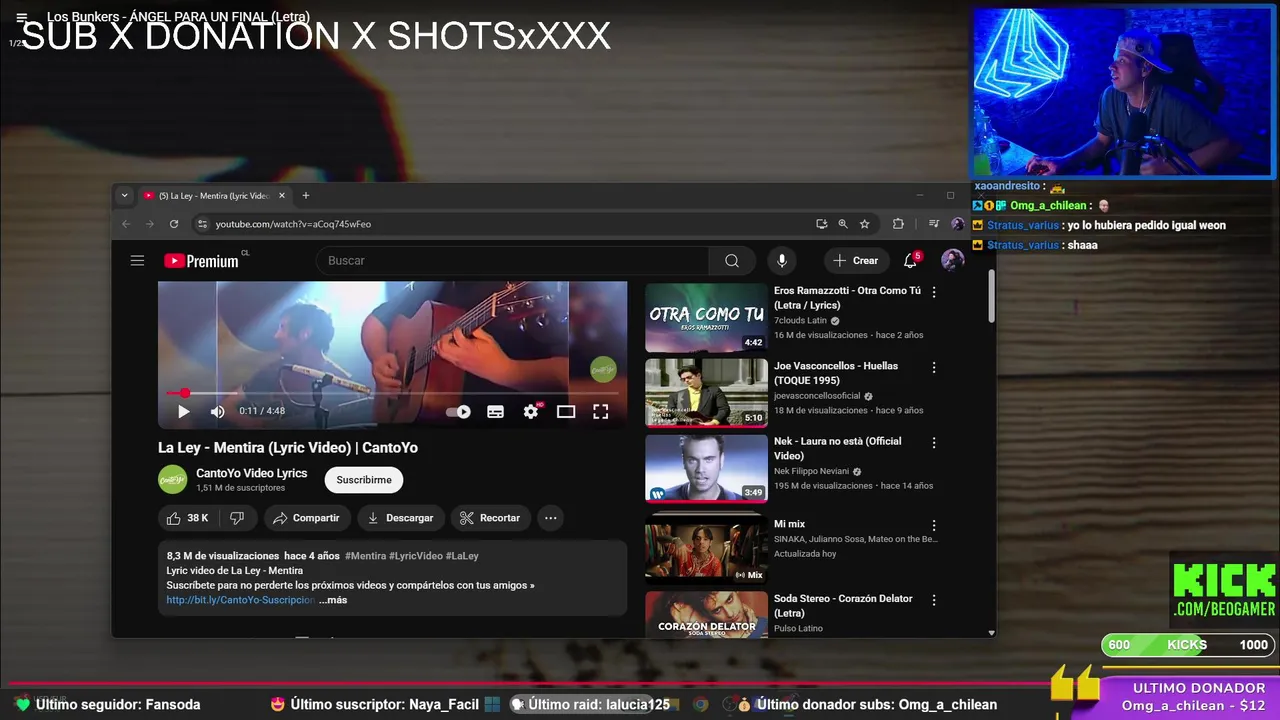The image size is (1280, 720).
Task: Click the 7clouds Latin channel name
Action: (800, 321)
